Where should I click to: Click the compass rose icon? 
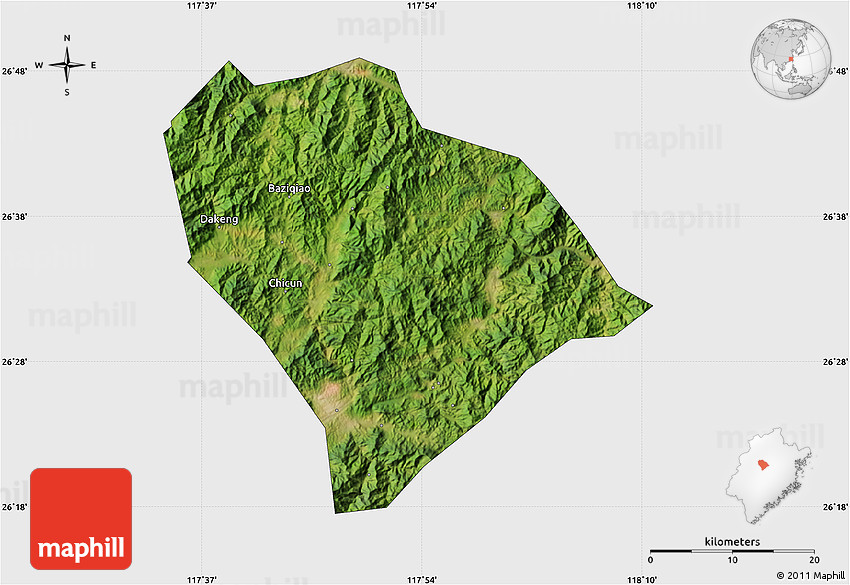[x=67, y=66]
